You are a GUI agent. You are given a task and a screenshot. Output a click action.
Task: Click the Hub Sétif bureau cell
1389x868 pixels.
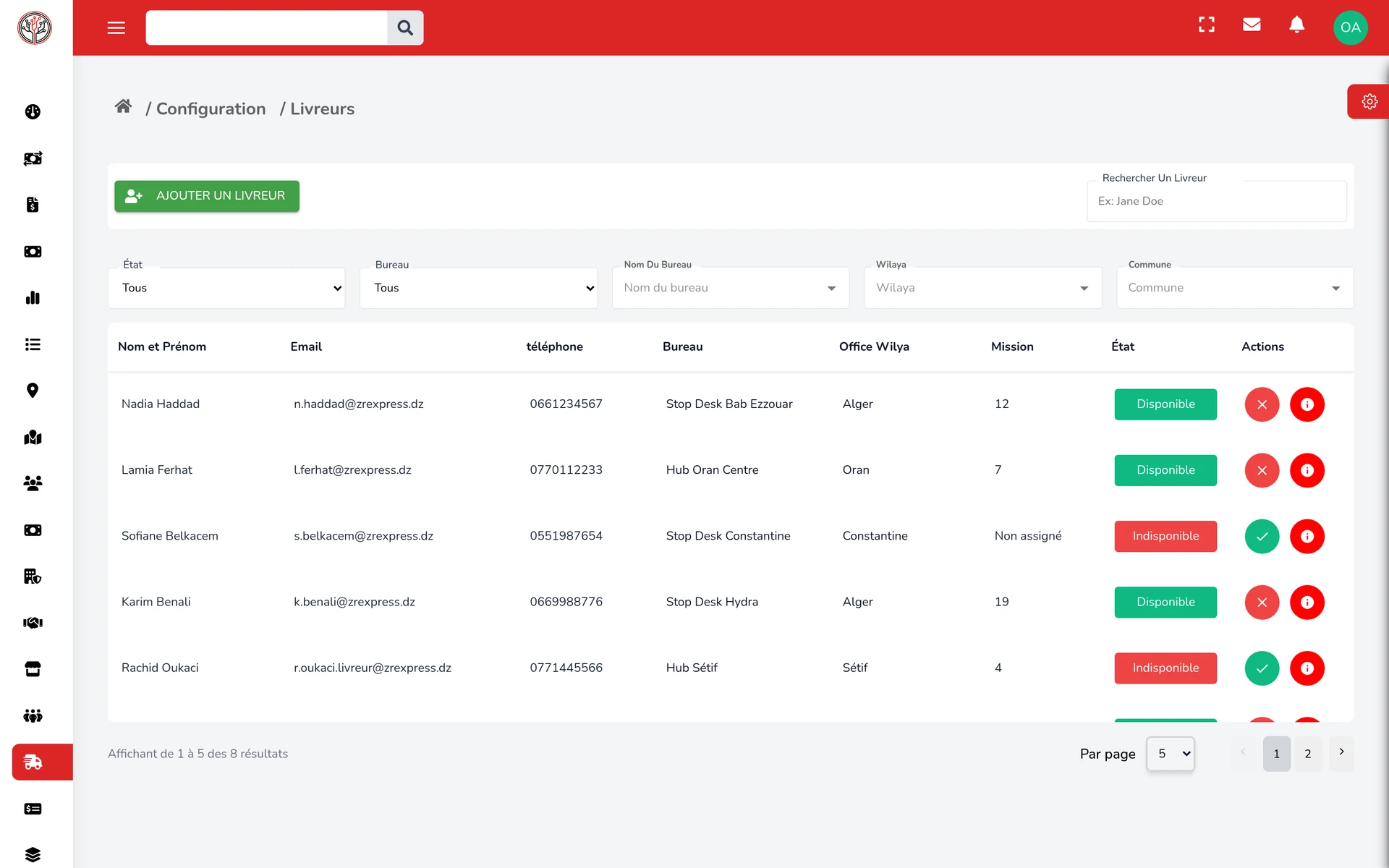(x=692, y=668)
